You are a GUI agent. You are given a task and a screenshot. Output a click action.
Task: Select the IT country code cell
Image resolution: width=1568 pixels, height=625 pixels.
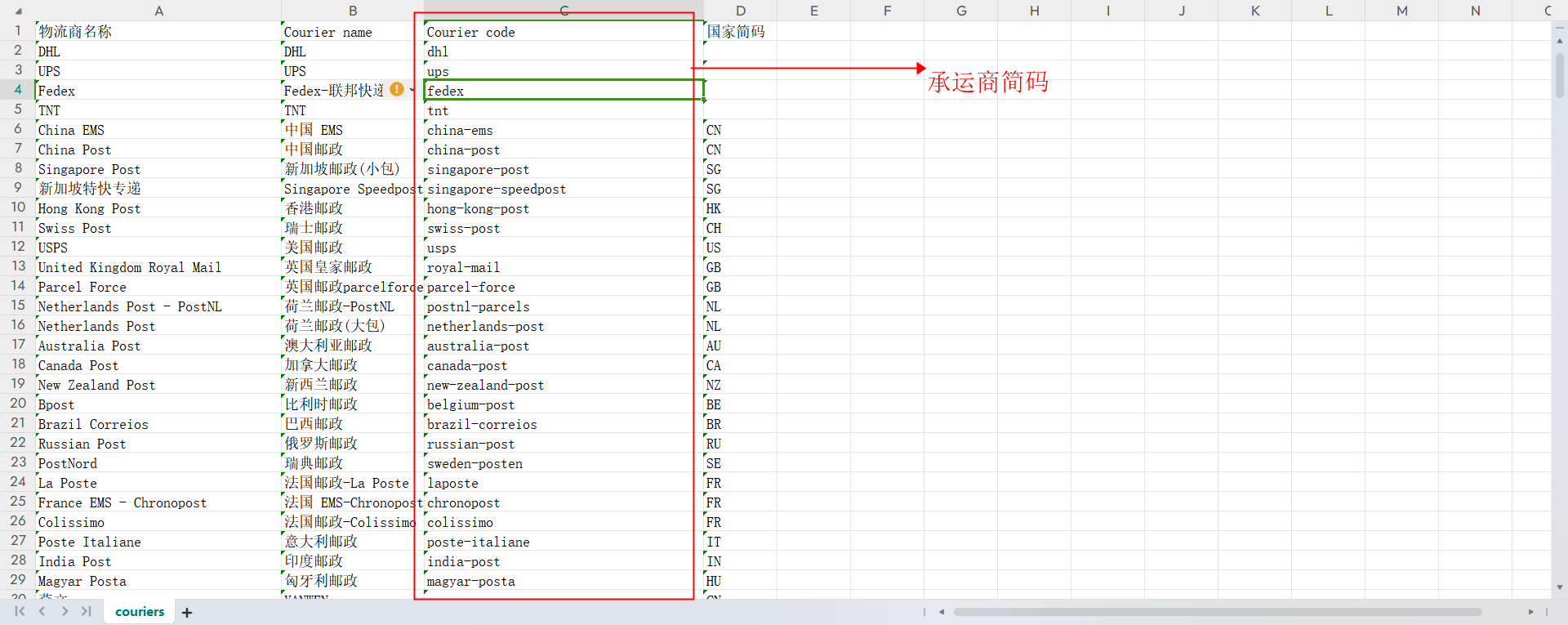(740, 541)
